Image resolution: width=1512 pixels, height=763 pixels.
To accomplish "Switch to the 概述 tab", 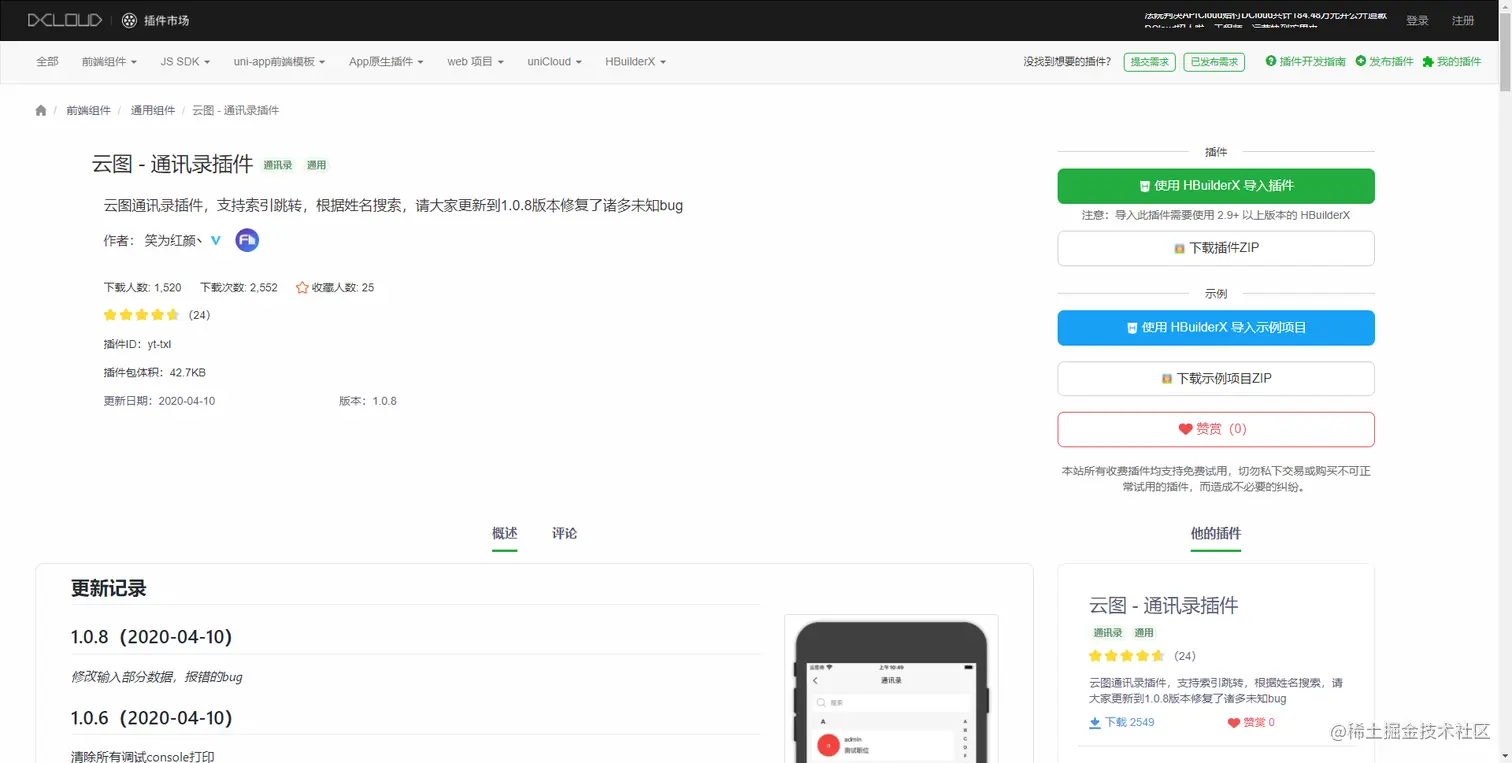I will click(x=505, y=534).
